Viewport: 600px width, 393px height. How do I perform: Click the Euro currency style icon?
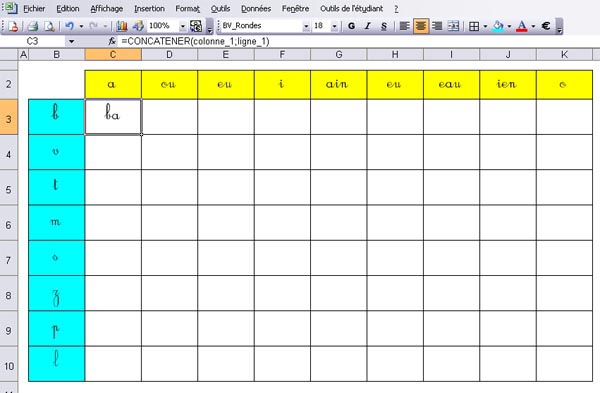546,26
